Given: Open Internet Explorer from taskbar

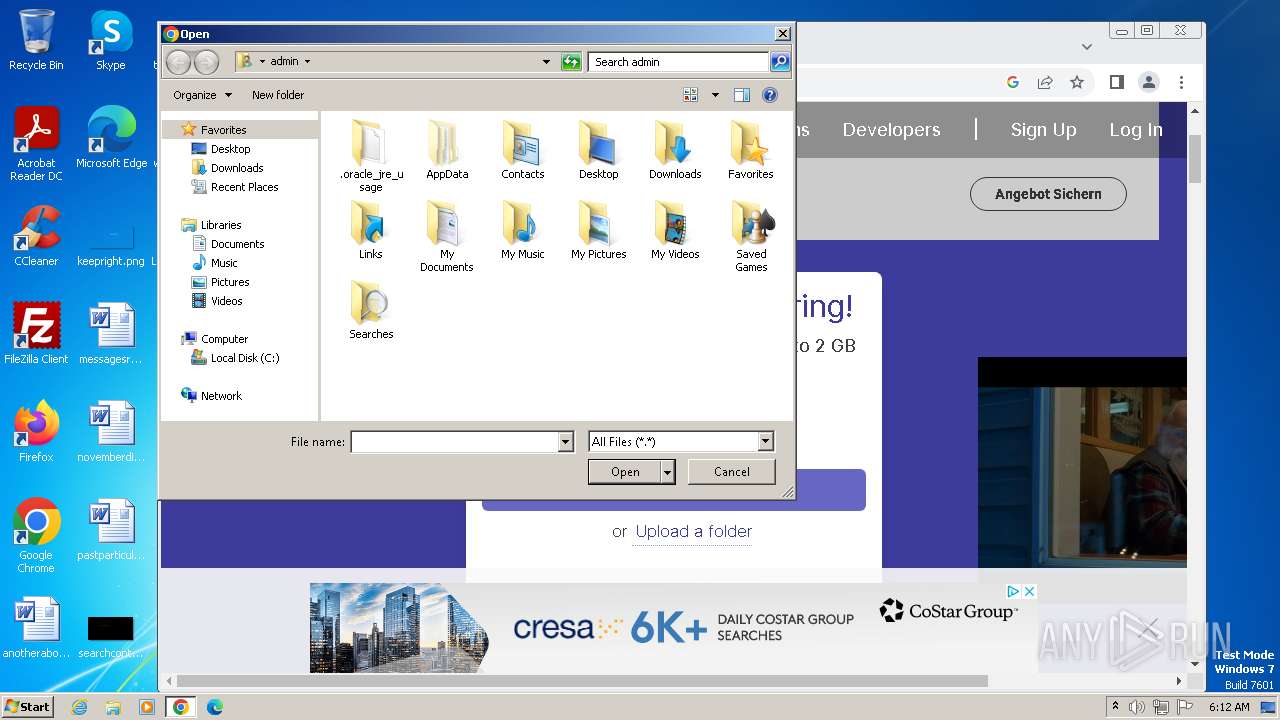Looking at the screenshot, I should click(x=79, y=707).
